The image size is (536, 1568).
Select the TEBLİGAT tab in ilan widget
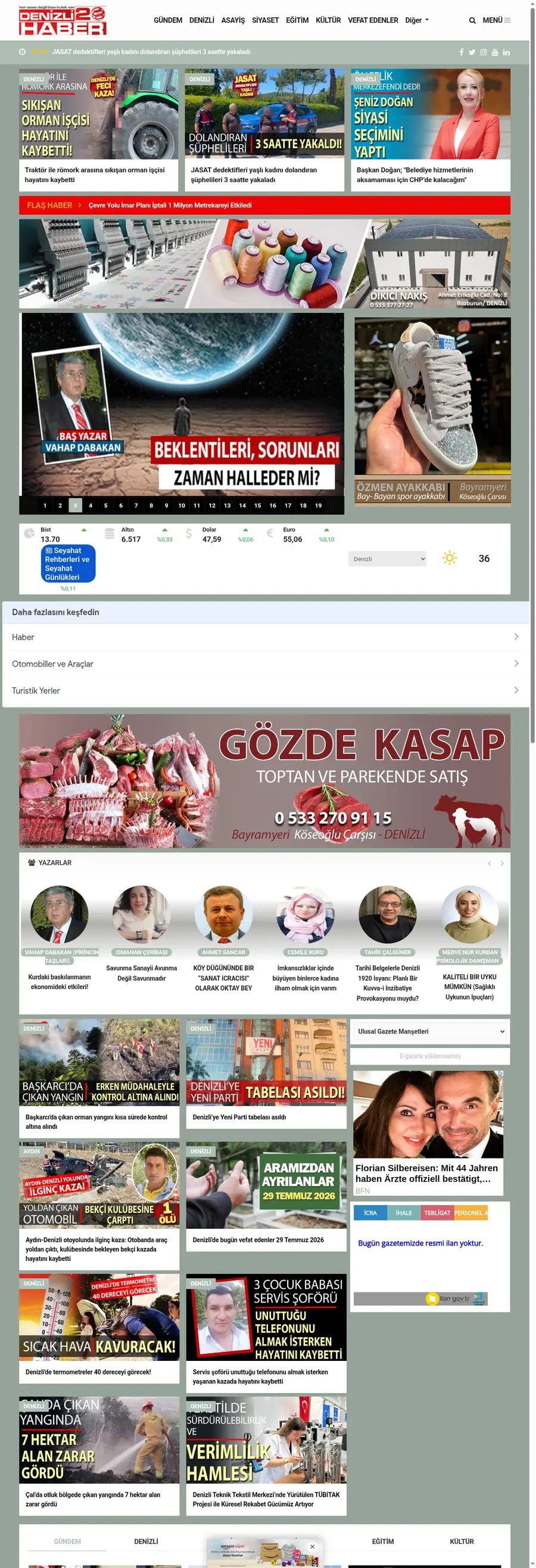click(437, 1213)
